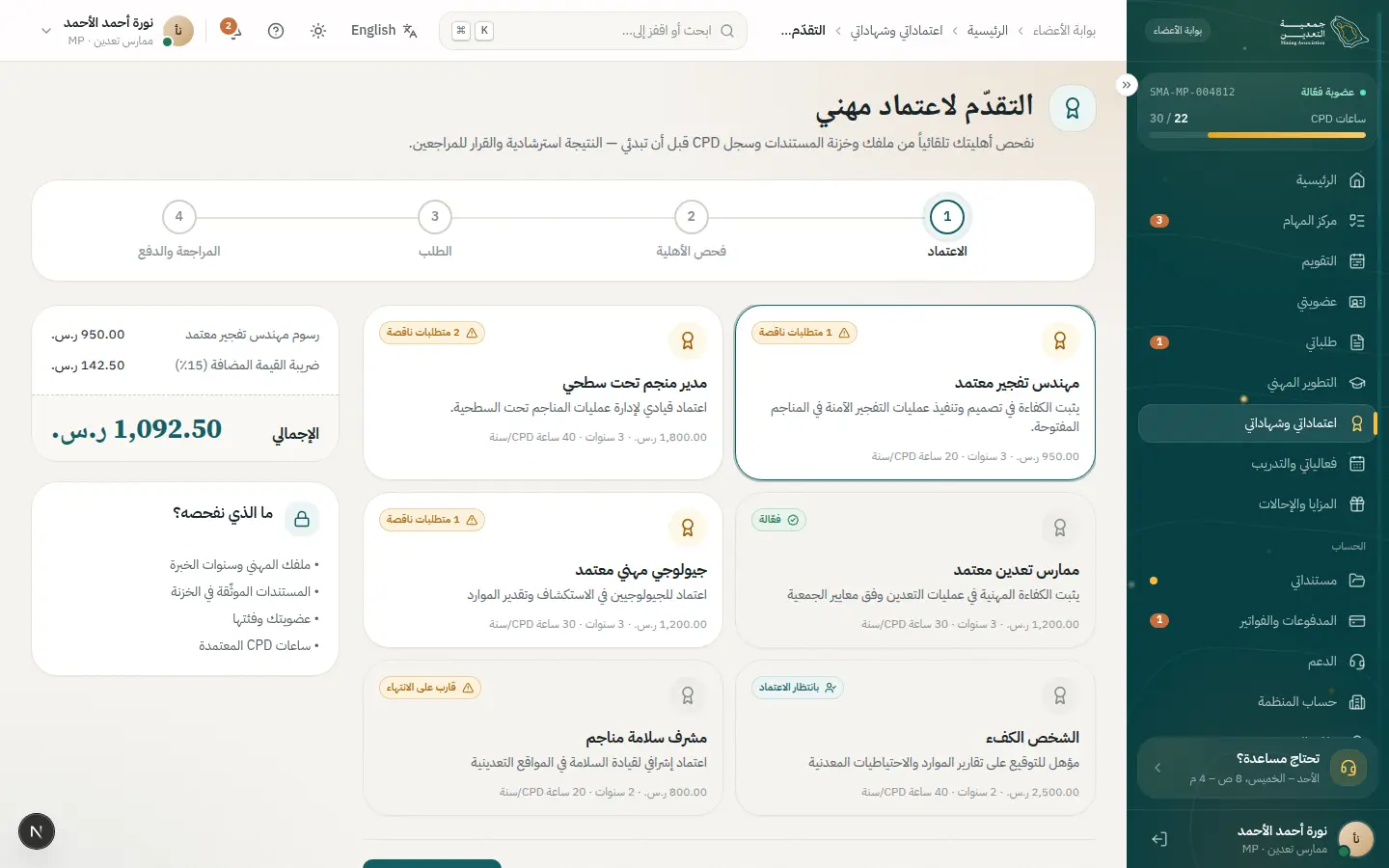
Task: Open اعتماداتي وشهاداتي sidebar menu item
Action: (1258, 423)
